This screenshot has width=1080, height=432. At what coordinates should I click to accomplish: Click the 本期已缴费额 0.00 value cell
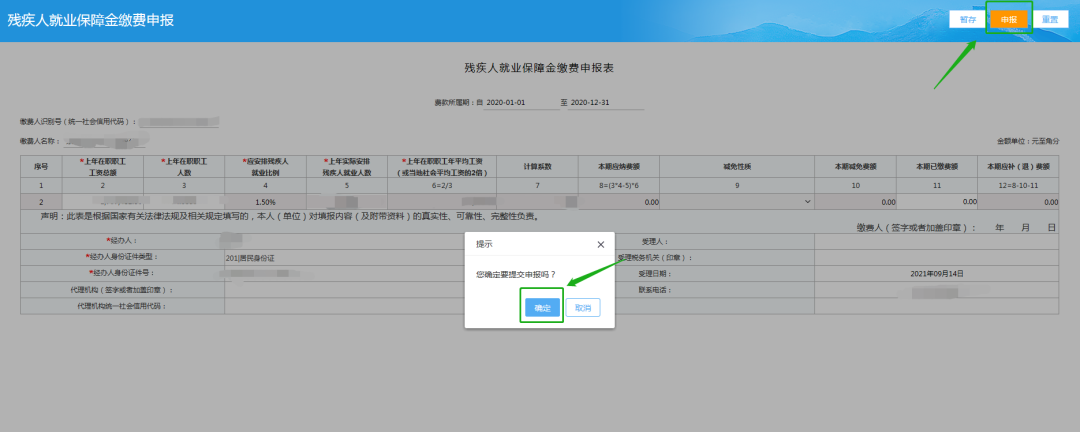(937, 202)
